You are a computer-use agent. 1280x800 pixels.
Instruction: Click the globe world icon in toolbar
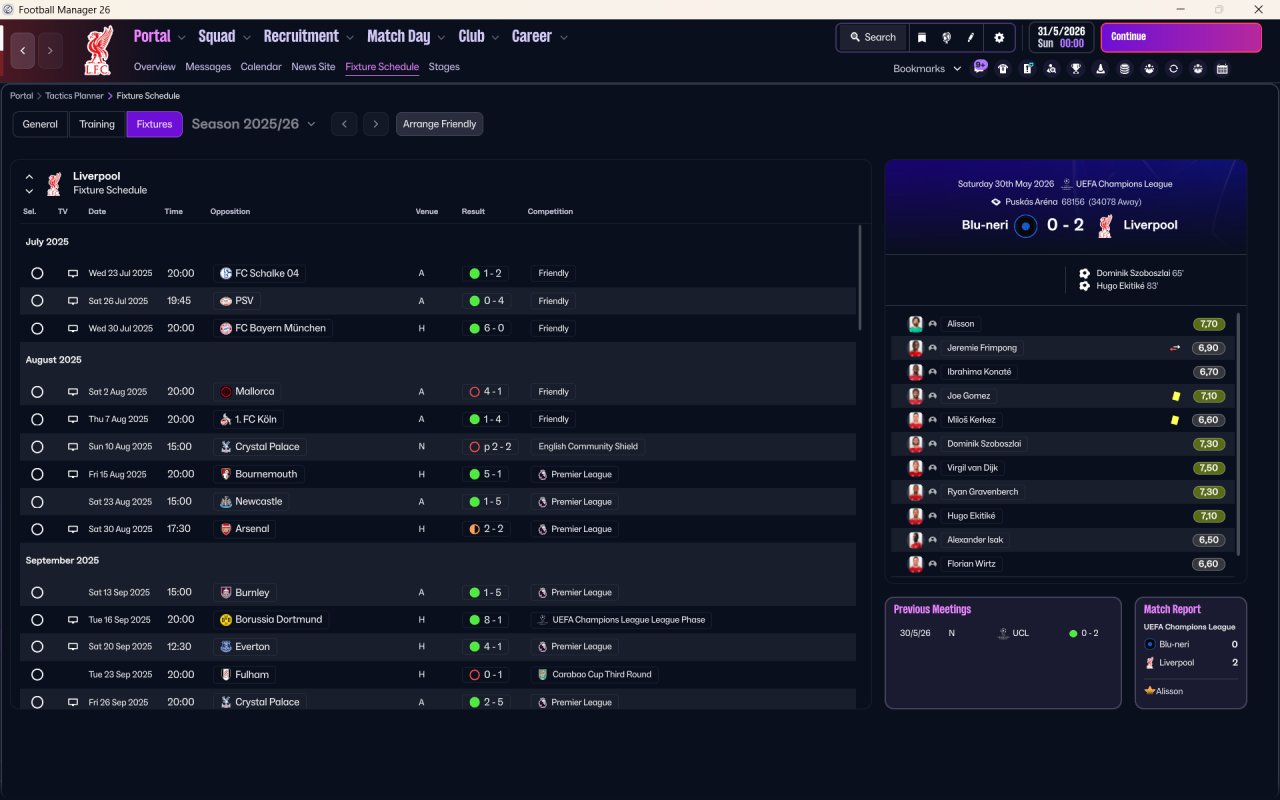(x=946, y=37)
